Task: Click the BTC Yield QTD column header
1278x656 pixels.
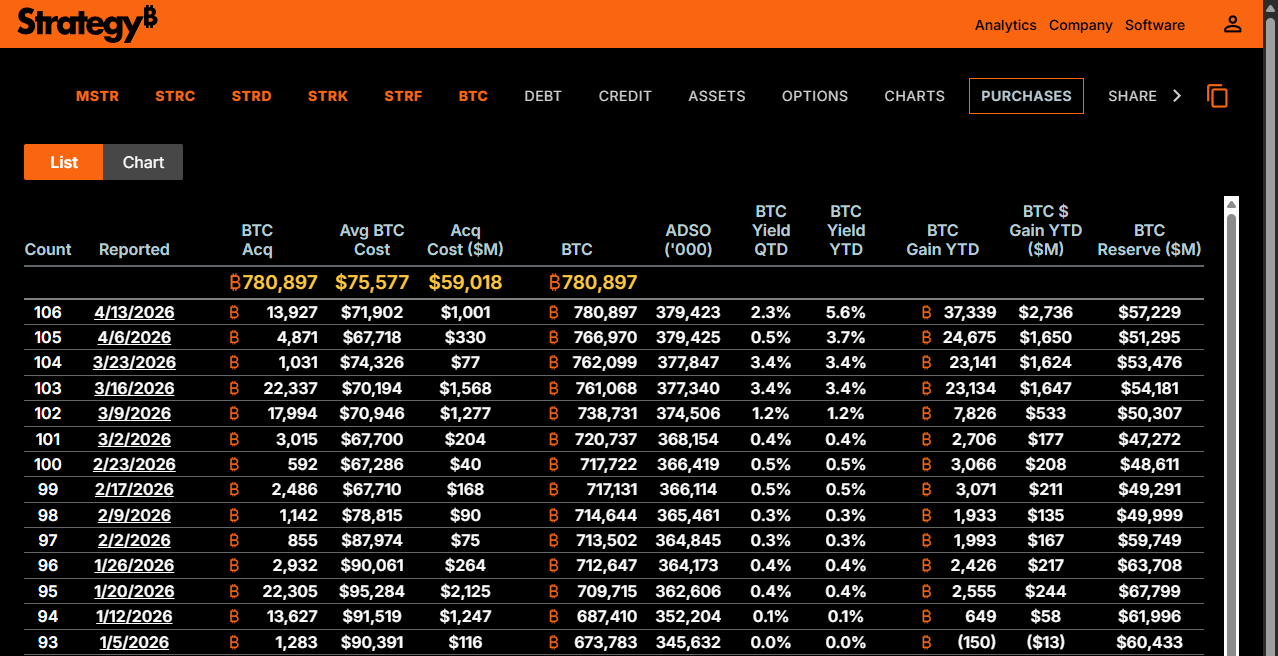Action: (x=771, y=230)
